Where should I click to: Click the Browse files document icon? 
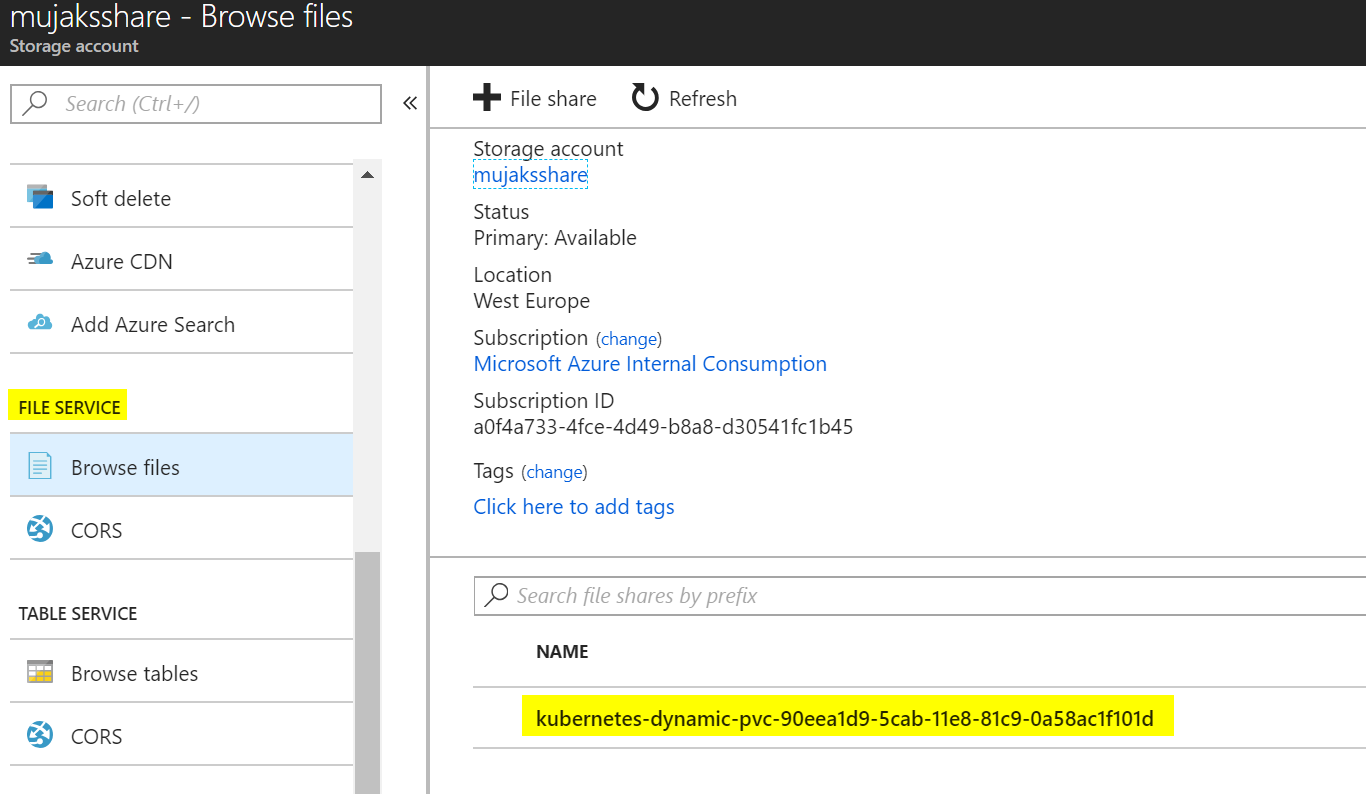tap(40, 466)
